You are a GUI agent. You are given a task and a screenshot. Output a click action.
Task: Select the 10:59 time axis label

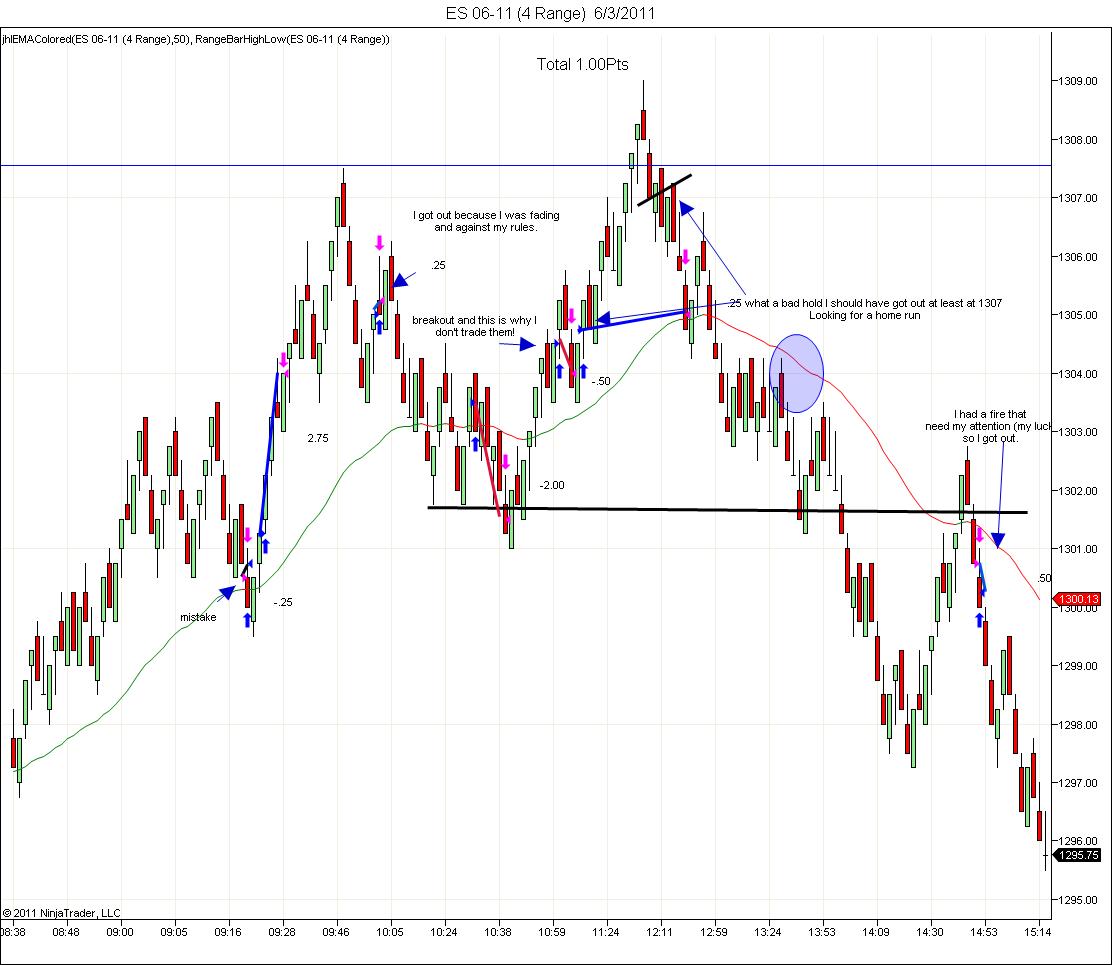pos(551,932)
